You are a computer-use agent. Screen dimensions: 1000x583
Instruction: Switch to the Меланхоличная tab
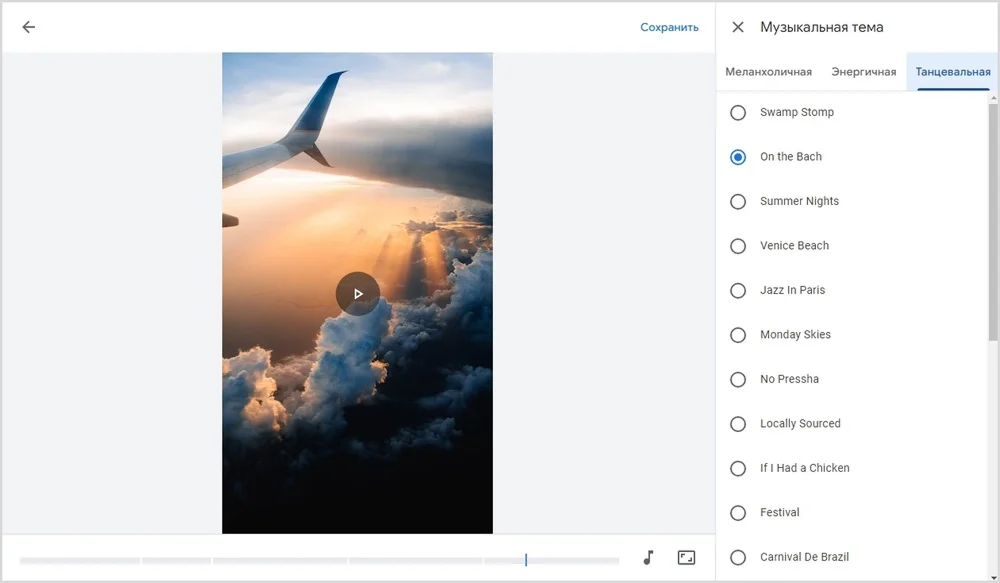pyautogui.click(x=768, y=72)
